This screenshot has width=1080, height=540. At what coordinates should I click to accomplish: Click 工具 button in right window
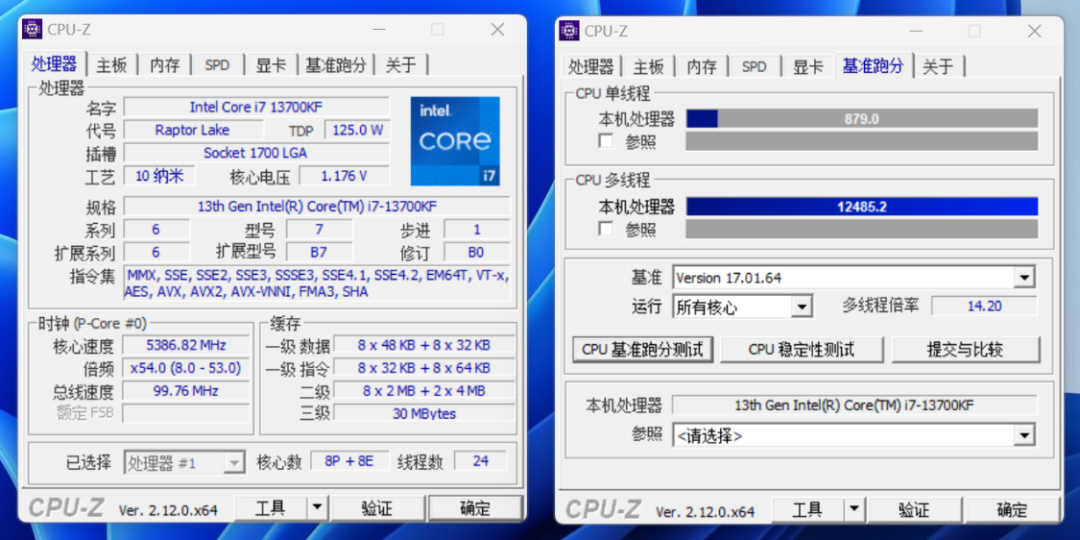click(808, 510)
